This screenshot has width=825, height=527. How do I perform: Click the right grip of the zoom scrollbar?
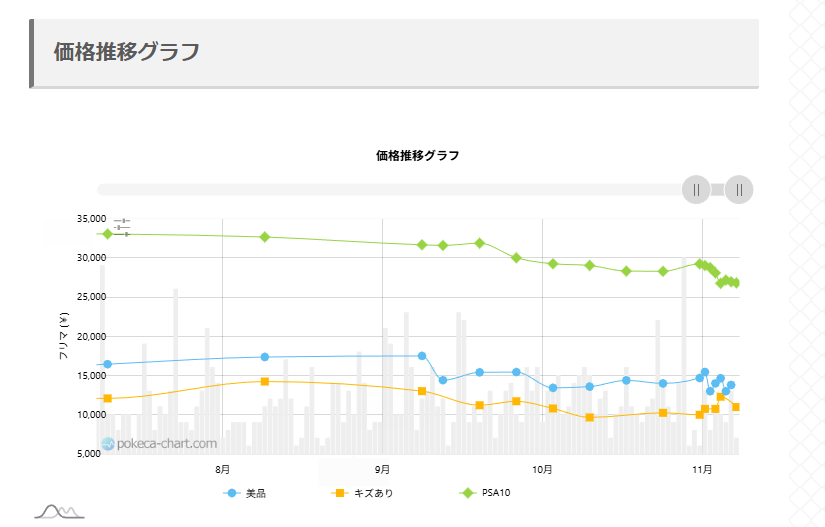[739, 189]
